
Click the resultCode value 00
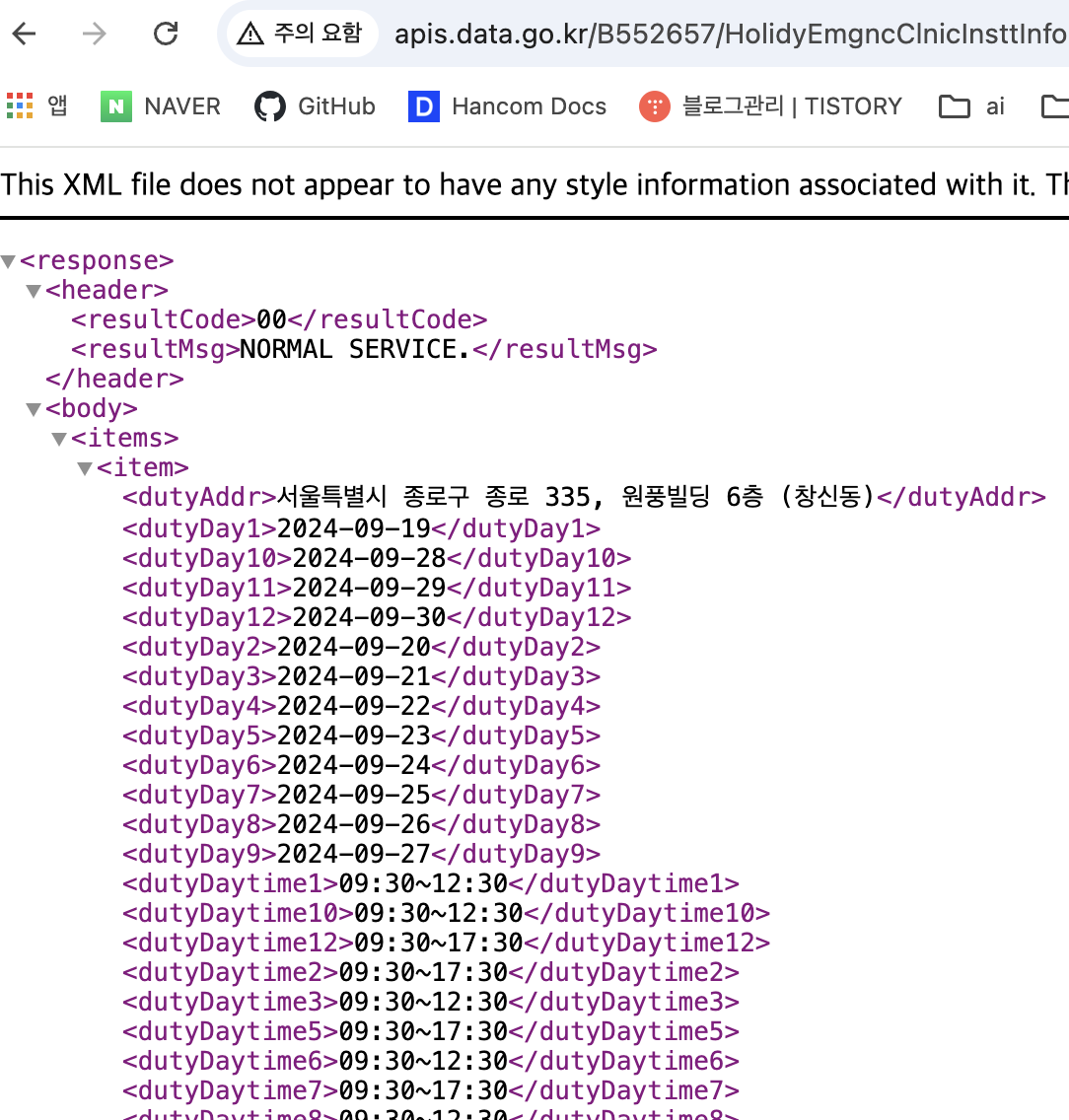[x=271, y=320]
